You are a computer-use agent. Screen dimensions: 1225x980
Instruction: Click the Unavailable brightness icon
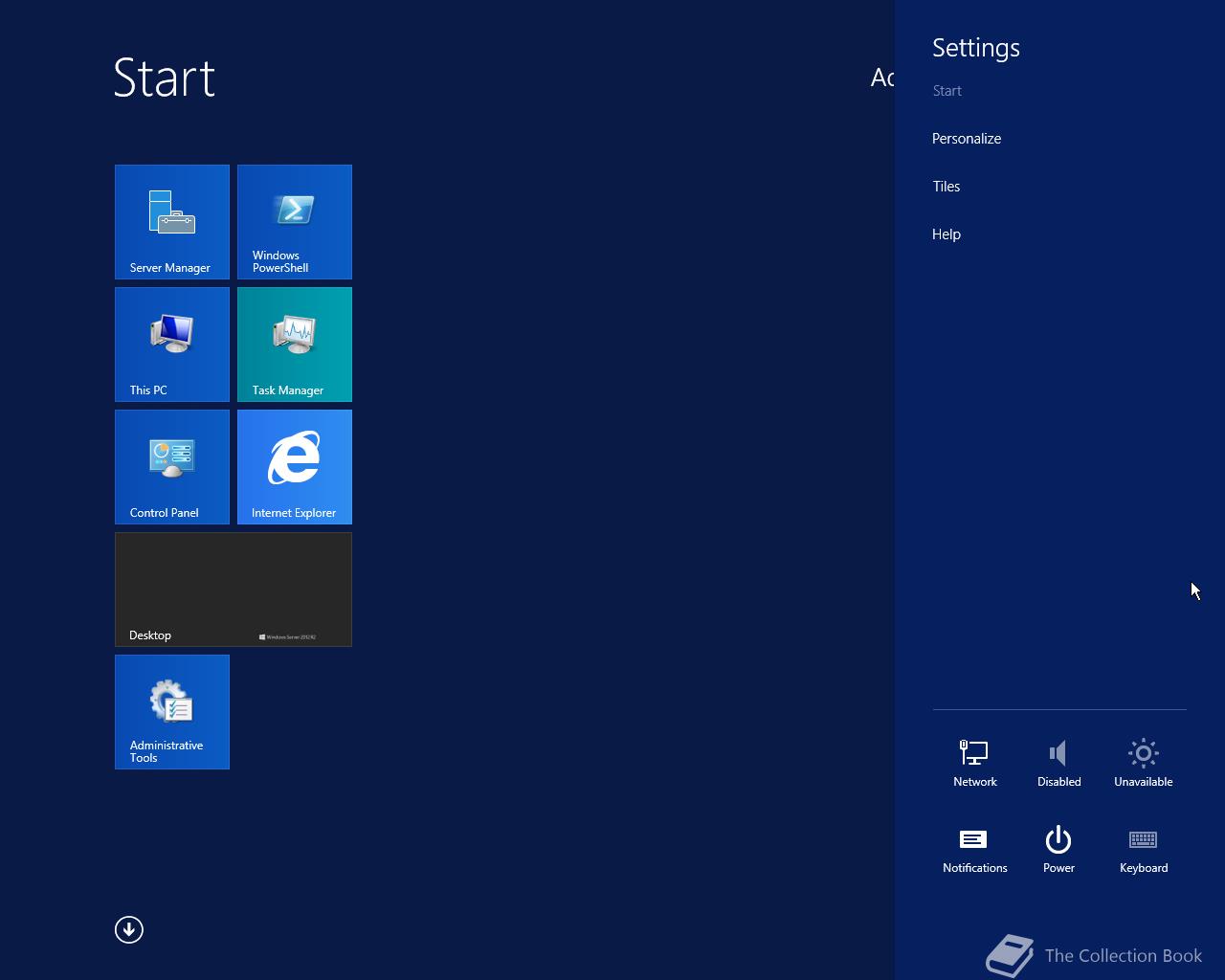[1144, 763]
